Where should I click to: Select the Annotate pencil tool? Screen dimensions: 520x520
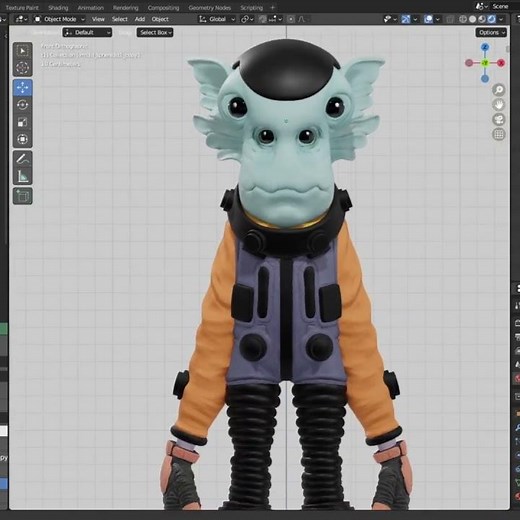point(22,159)
